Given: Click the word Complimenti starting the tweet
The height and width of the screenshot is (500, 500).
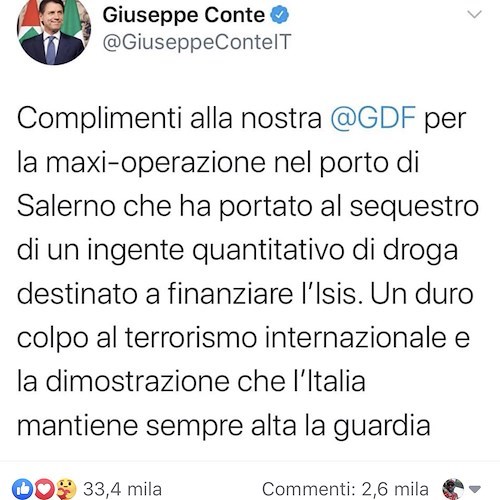Looking at the screenshot, I should pos(99,119).
